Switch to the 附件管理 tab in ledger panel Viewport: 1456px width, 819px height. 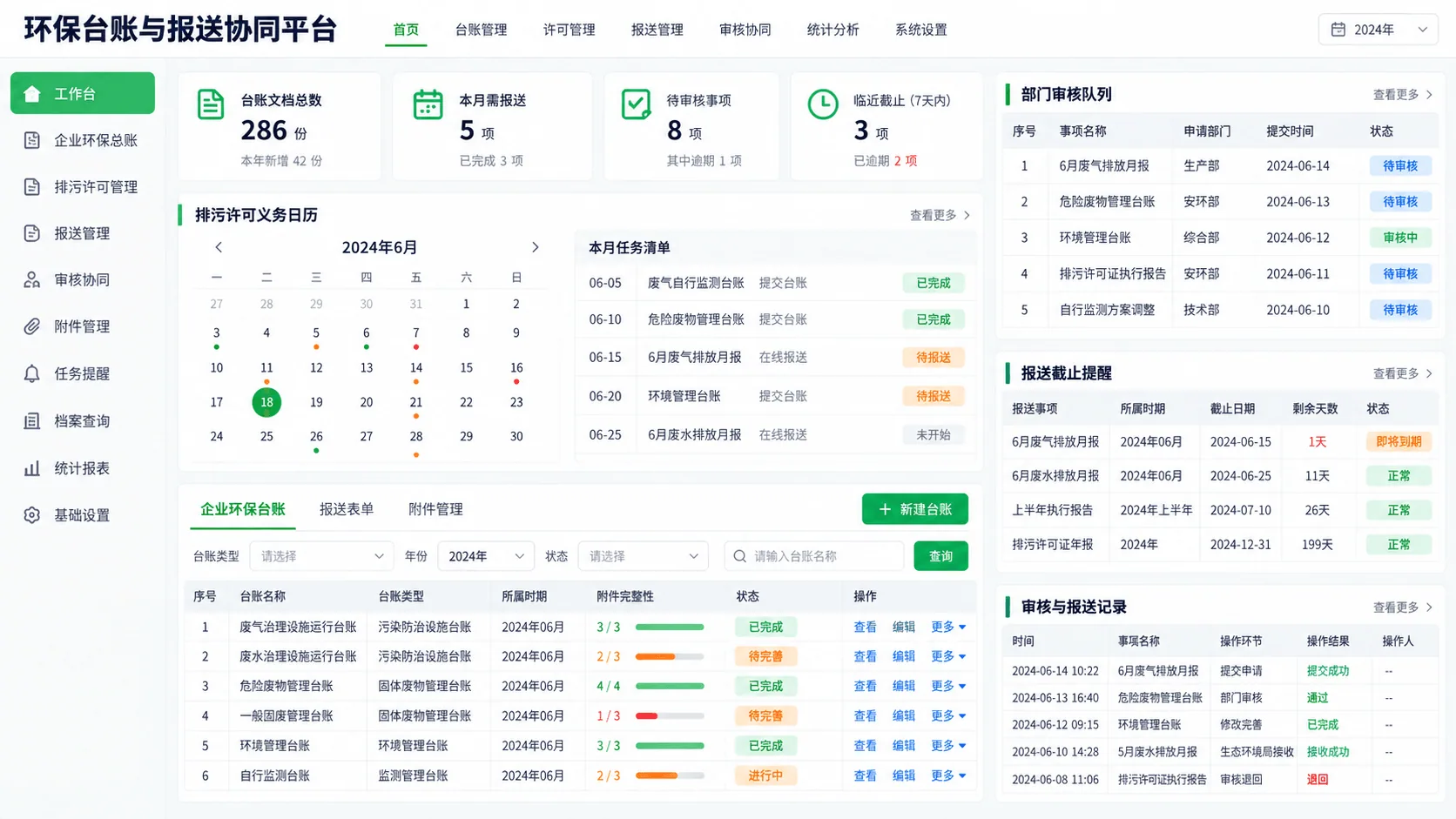(435, 509)
